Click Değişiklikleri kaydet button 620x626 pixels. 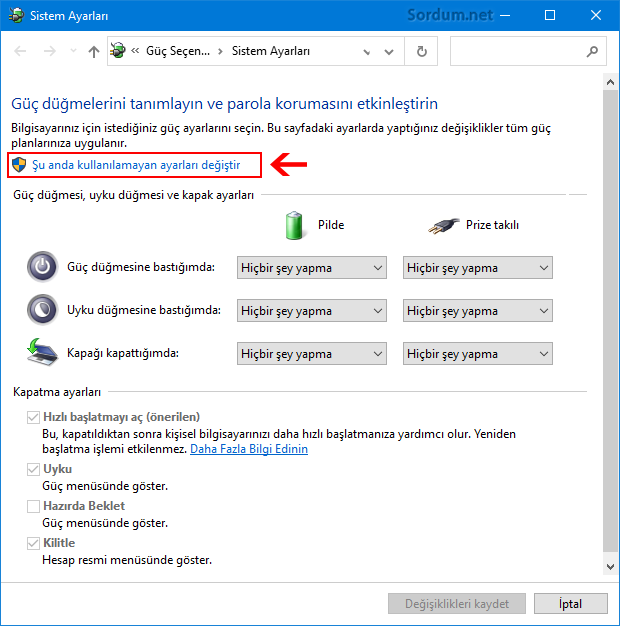pos(457,604)
